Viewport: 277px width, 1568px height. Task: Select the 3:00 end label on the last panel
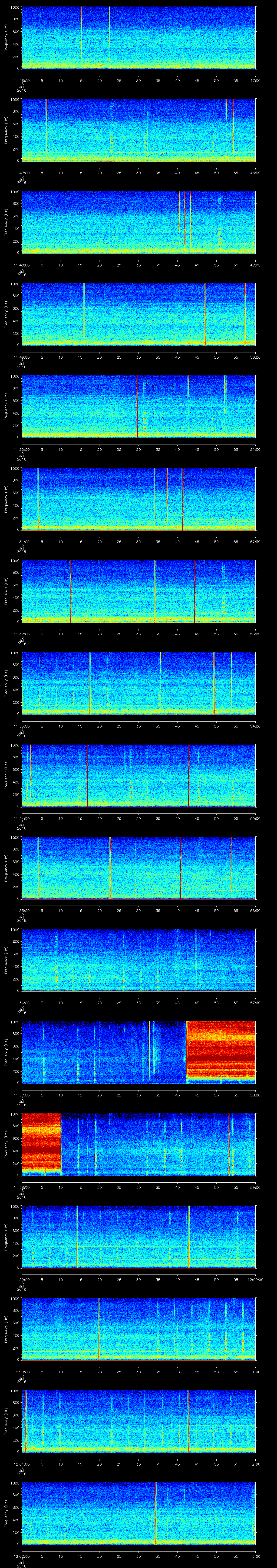tap(256, 1556)
